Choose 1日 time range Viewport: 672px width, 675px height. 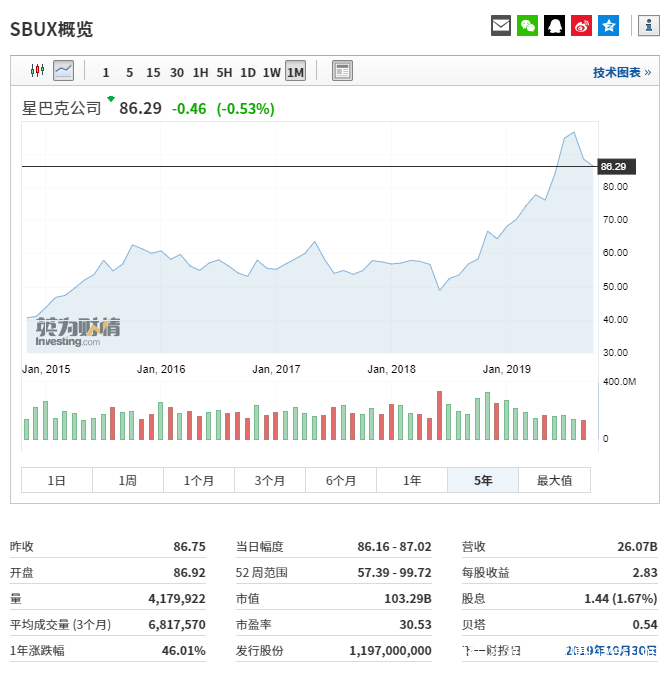(57, 480)
